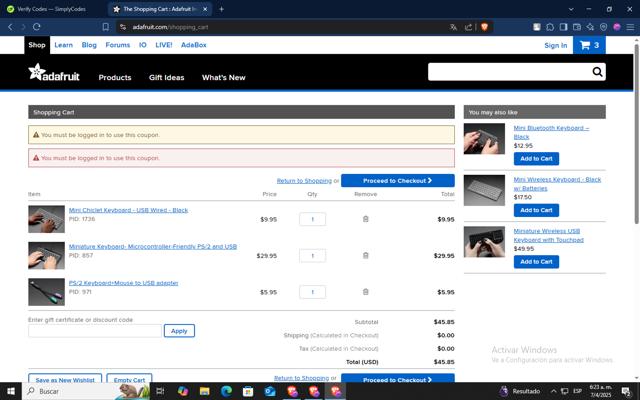Open the Windows Start menu
The width and height of the screenshot is (640, 400).
(x=11, y=391)
